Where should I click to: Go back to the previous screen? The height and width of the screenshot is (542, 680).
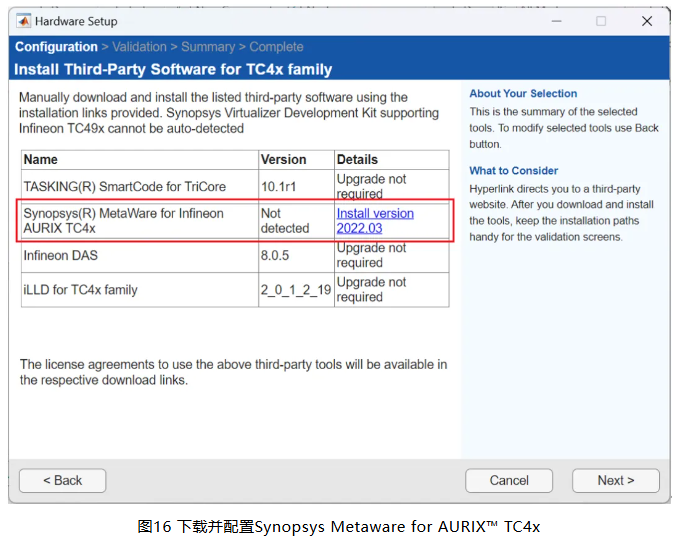click(x=62, y=480)
